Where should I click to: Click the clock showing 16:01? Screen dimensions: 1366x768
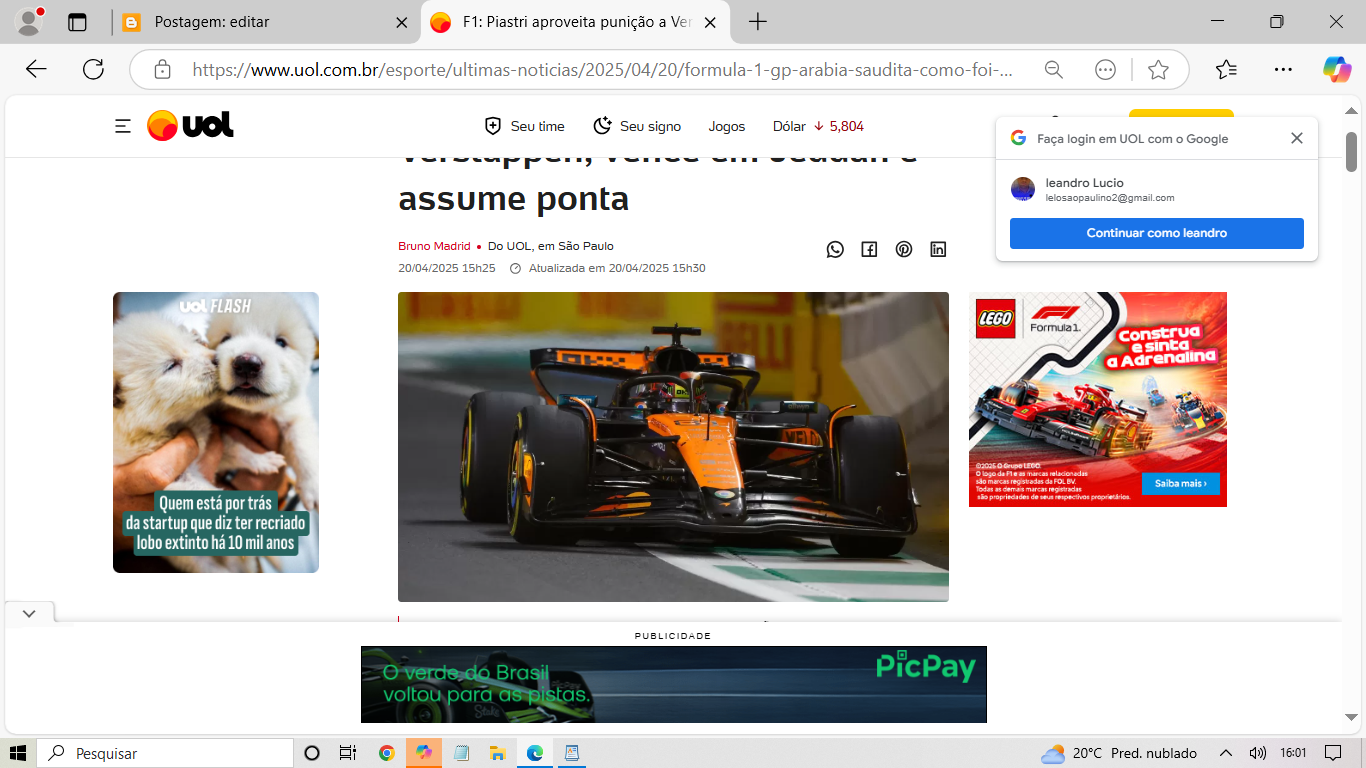click(1293, 753)
